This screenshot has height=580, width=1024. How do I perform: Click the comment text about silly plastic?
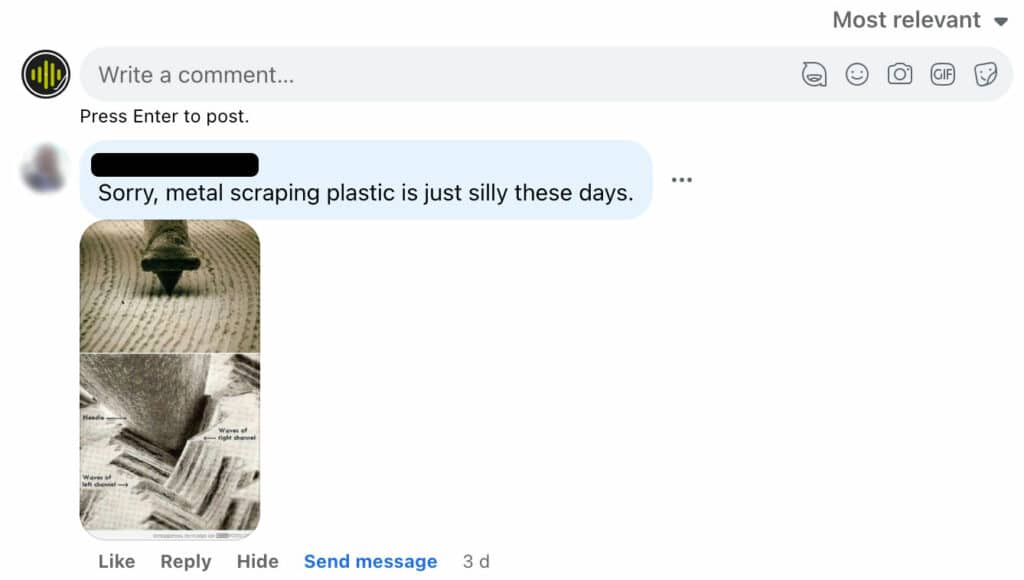click(x=366, y=193)
